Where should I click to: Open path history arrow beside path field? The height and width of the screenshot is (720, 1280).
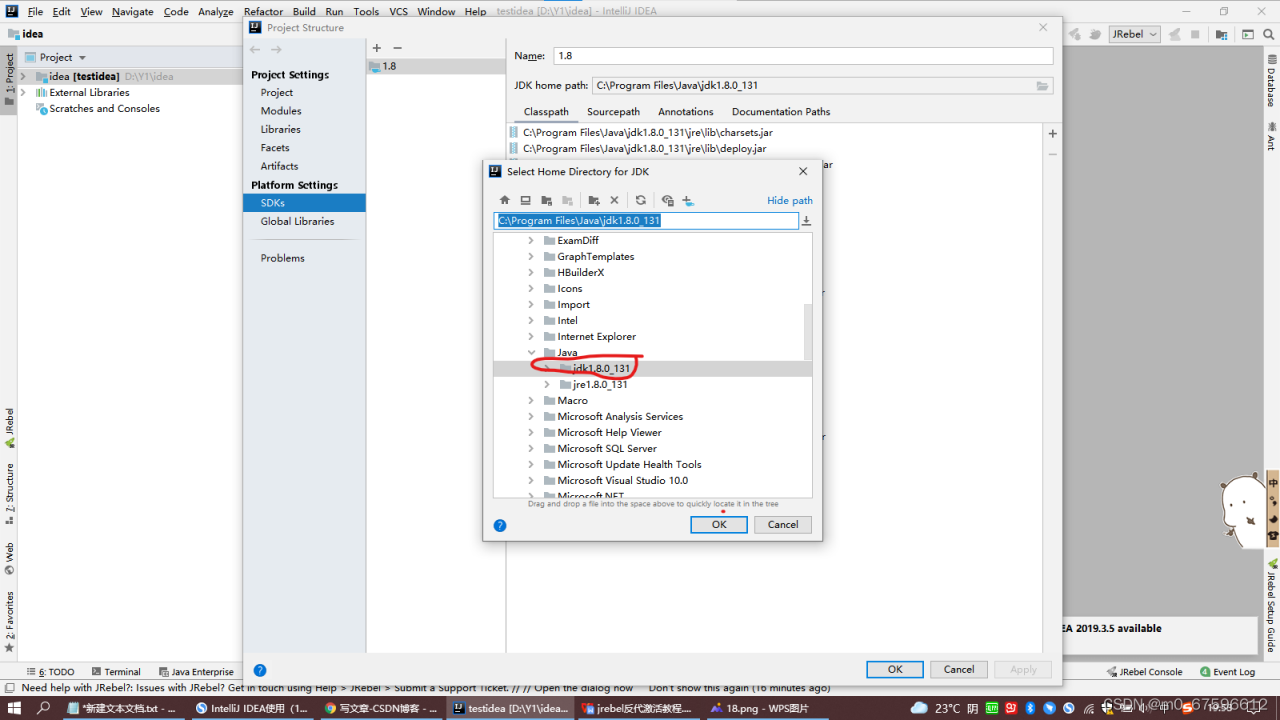coord(806,221)
